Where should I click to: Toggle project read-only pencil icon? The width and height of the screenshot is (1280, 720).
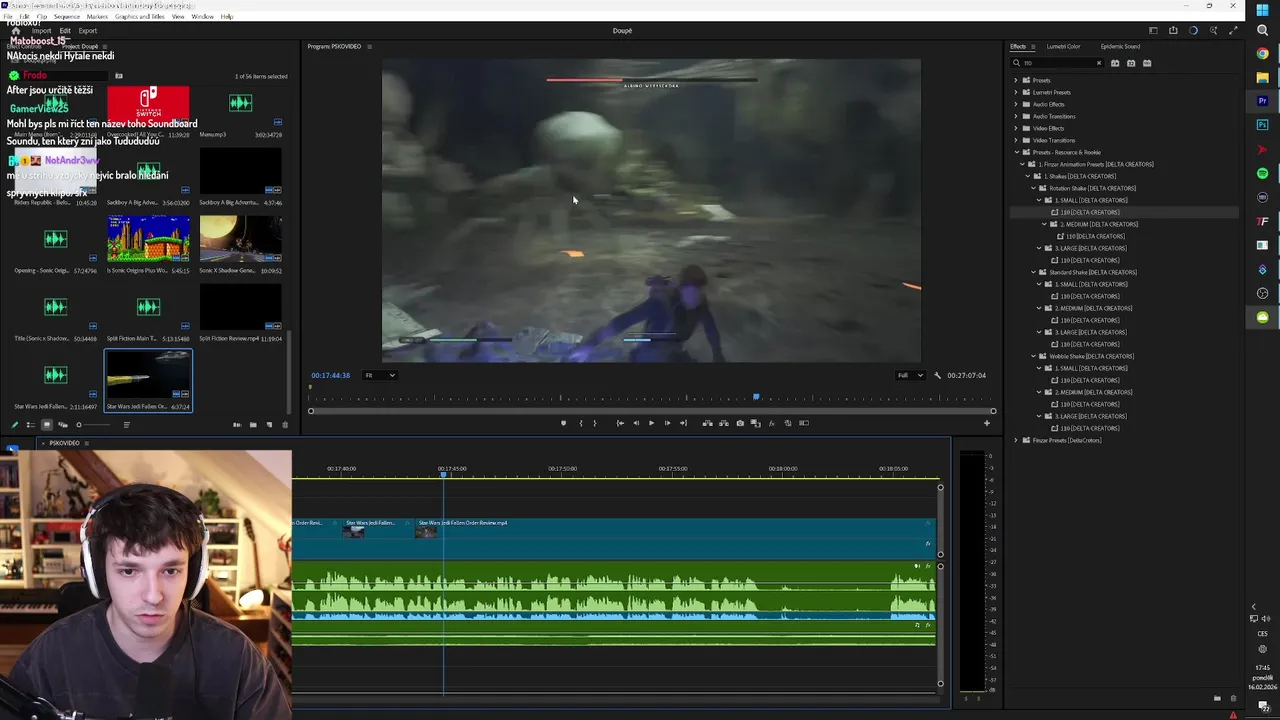point(14,425)
